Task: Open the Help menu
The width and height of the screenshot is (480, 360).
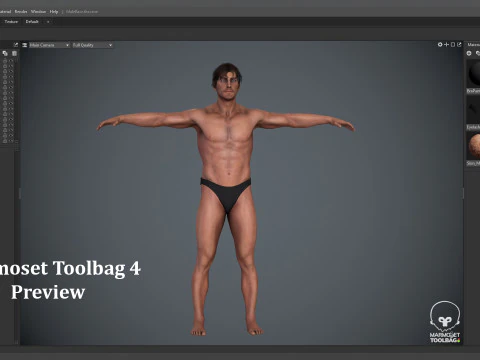Action: click(54, 12)
